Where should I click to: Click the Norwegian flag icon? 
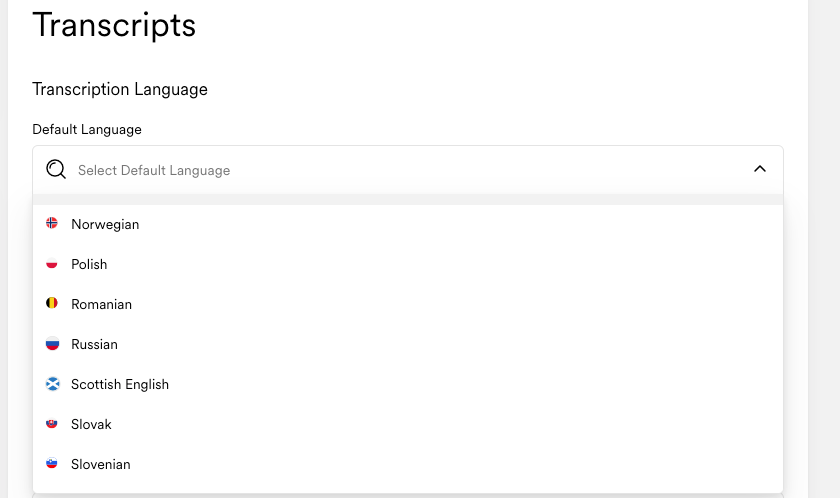(x=52, y=223)
